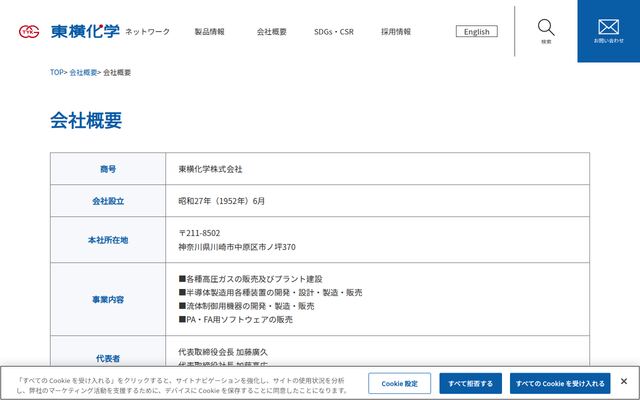Select the 事業内容 row header
The width and height of the screenshot is (640, 400).
pyautogui.click(x=108, y=300)
